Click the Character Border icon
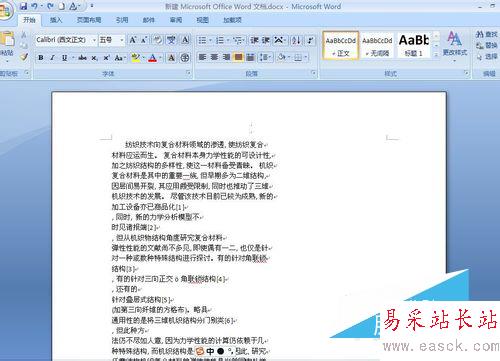The height and width of the screenshot is (361, 500). pos(185,40)
